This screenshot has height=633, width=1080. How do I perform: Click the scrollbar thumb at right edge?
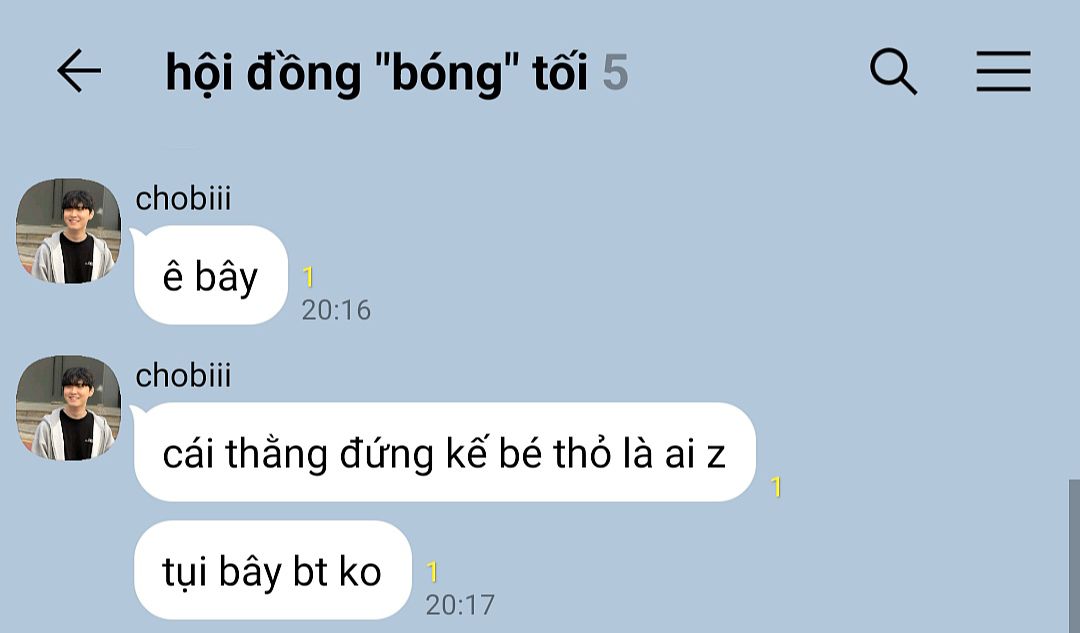click(1074, 556)
